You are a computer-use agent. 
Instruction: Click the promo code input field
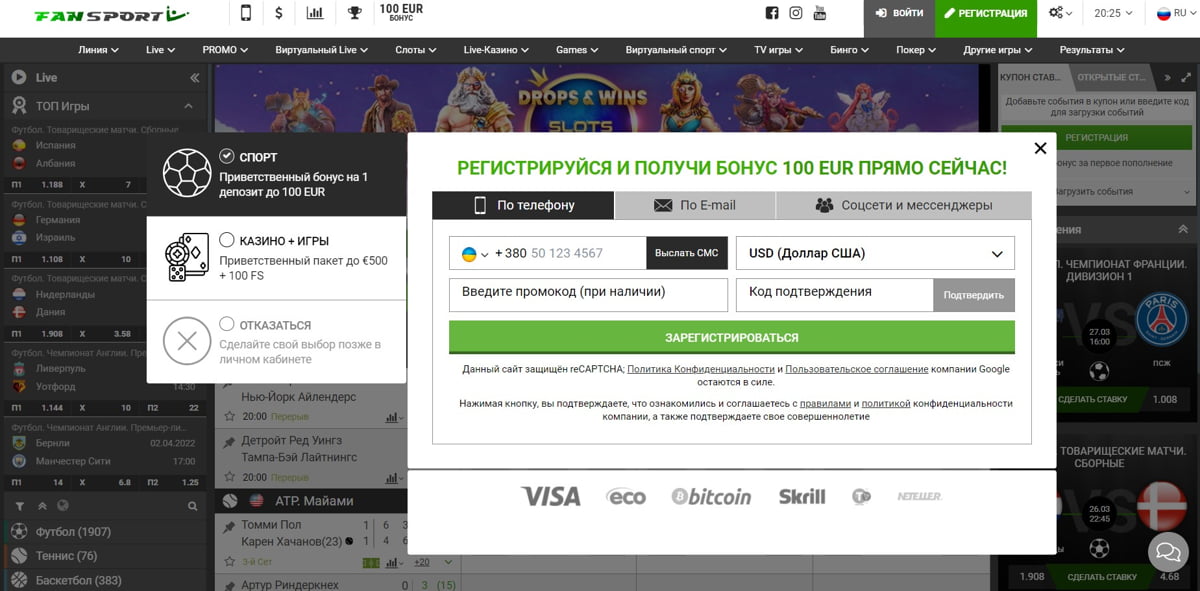pyautogui.click(x=588, y=295)
